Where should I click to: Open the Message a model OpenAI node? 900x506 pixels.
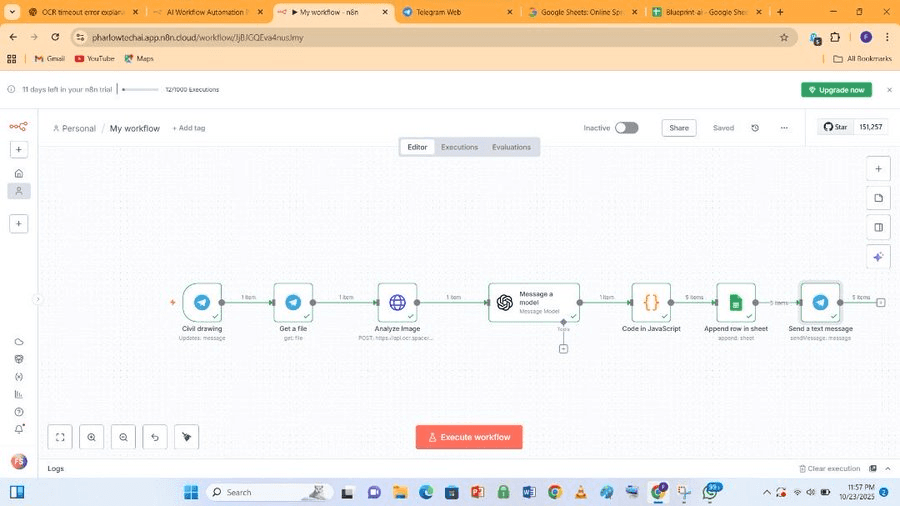tap(534, 302)
